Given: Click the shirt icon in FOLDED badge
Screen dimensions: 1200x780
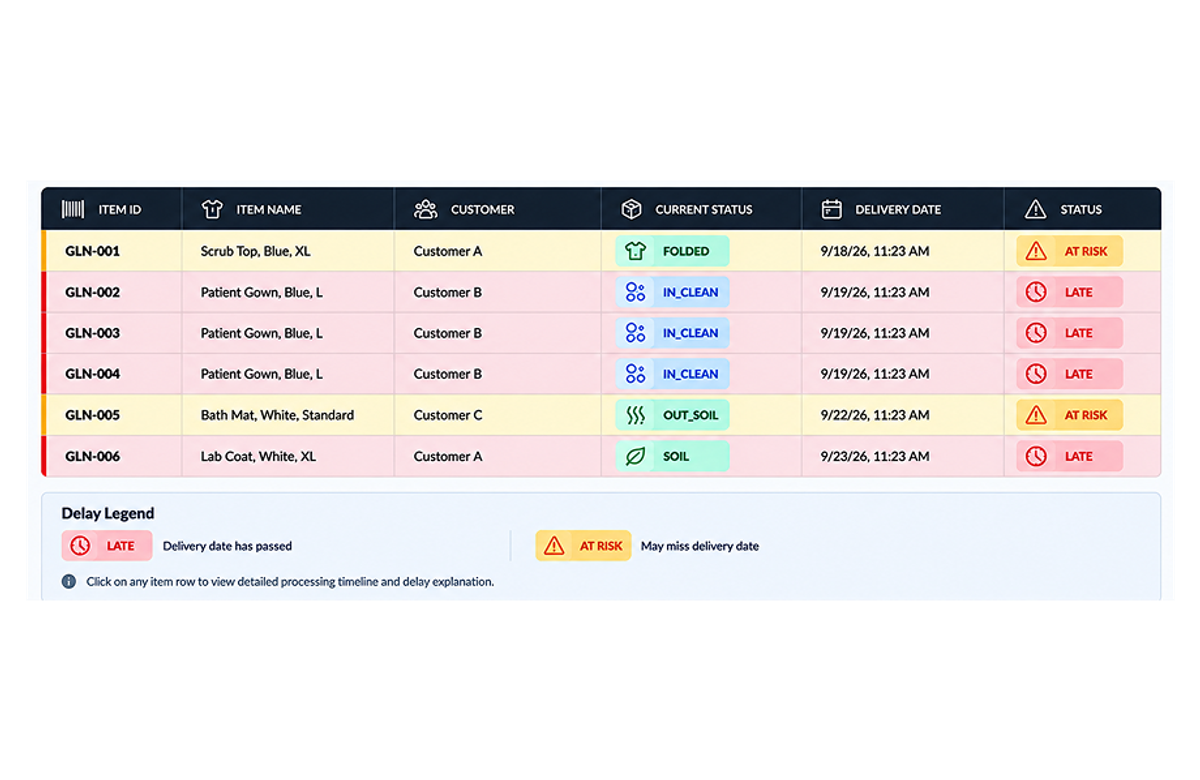Looking at the screenshot, I should click(x=635, y=251).
